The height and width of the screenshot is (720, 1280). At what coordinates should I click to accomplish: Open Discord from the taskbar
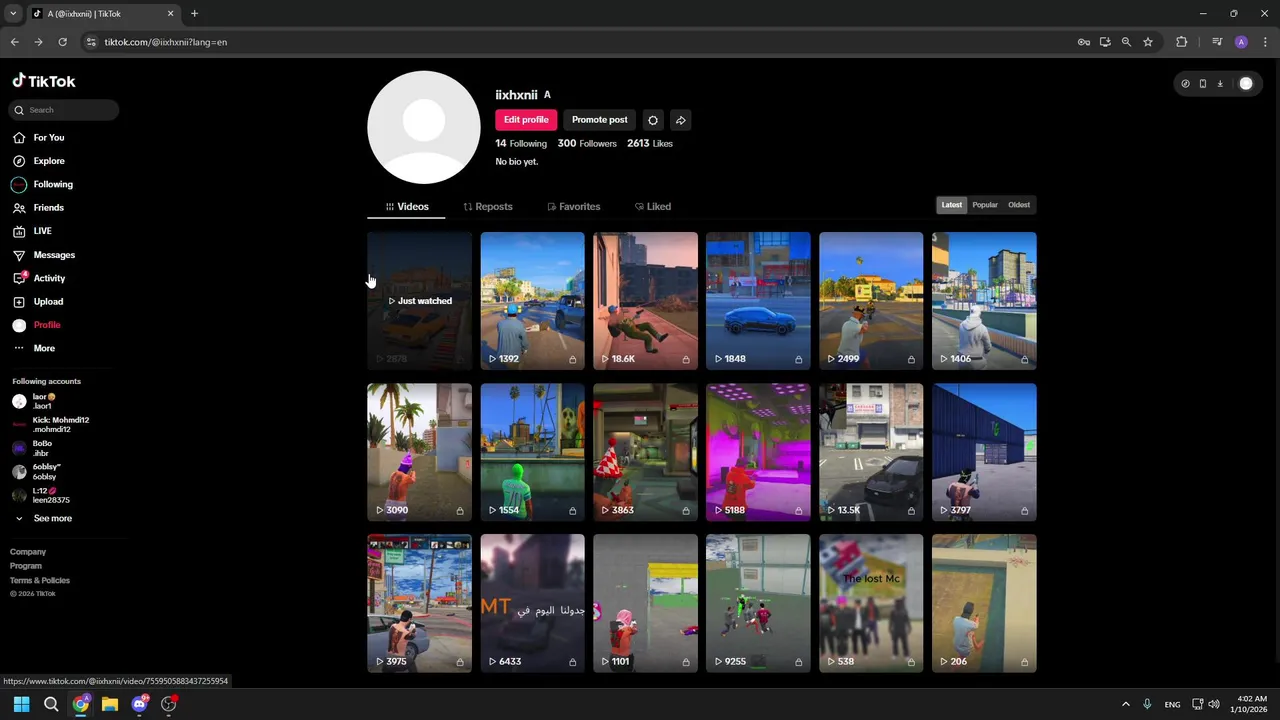click(139, 704)
